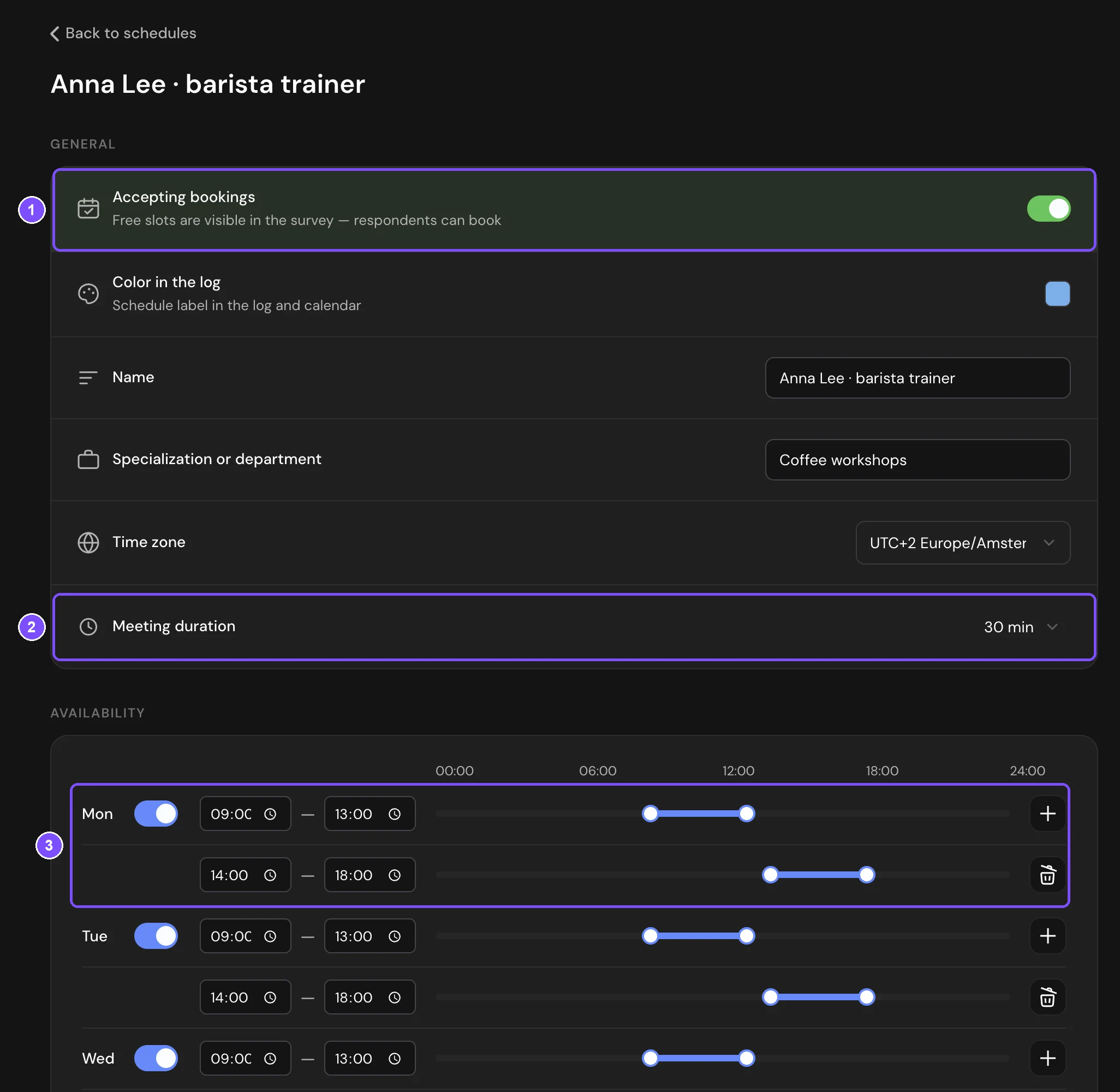The width and height of the screenshot is (1120, 1092).
Task: Edit the Name input field
Action: (917, 378)
